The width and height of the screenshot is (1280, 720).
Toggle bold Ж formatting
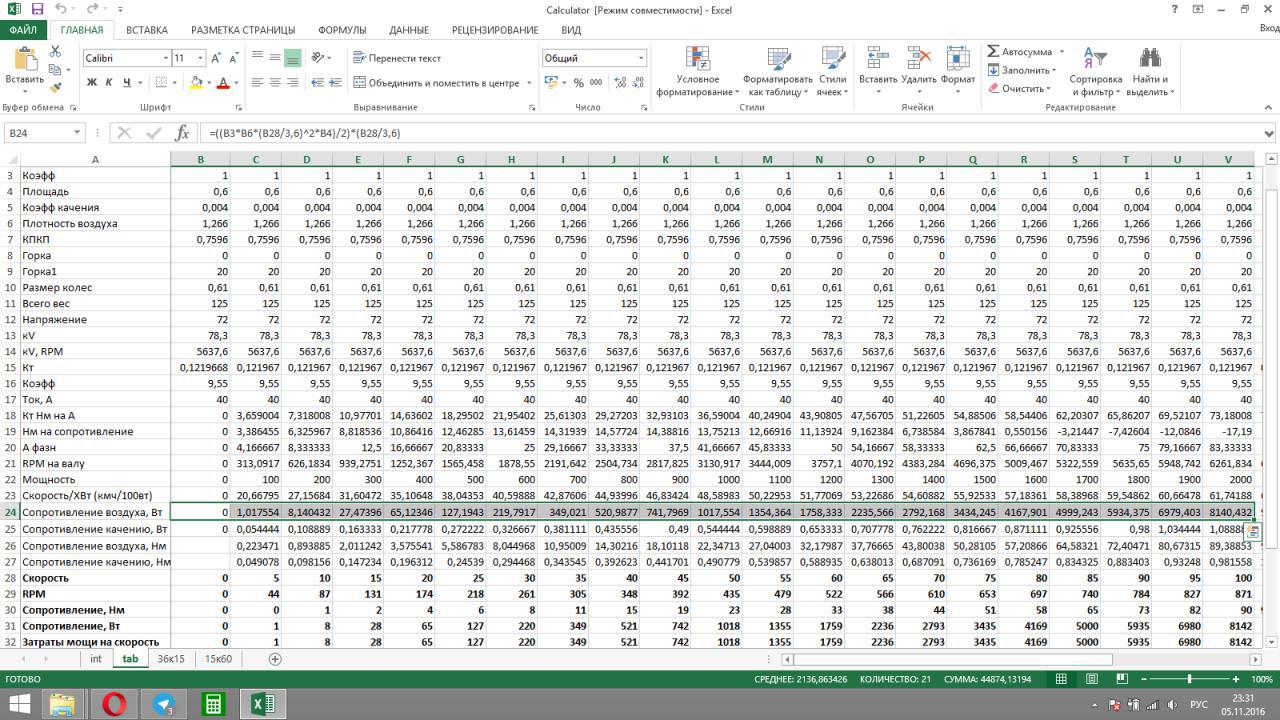pos(92,83)
